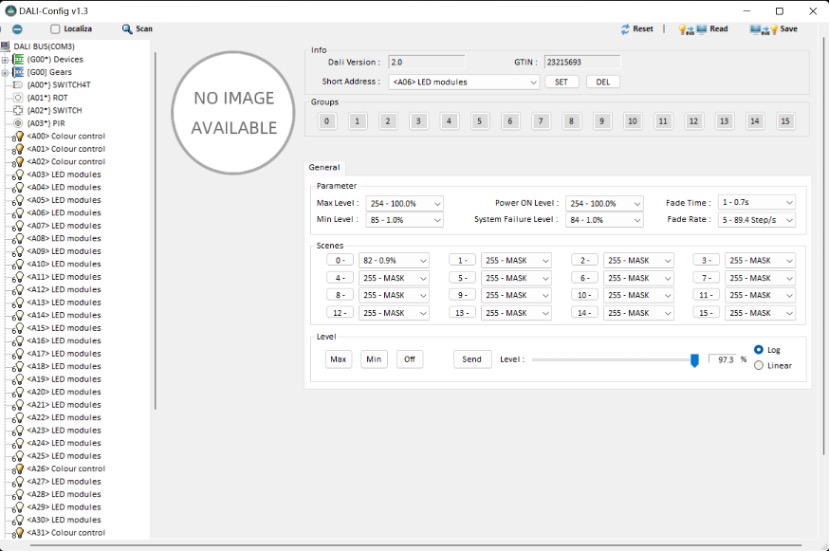Select the Linear radio button

click(x=759, y=366)
